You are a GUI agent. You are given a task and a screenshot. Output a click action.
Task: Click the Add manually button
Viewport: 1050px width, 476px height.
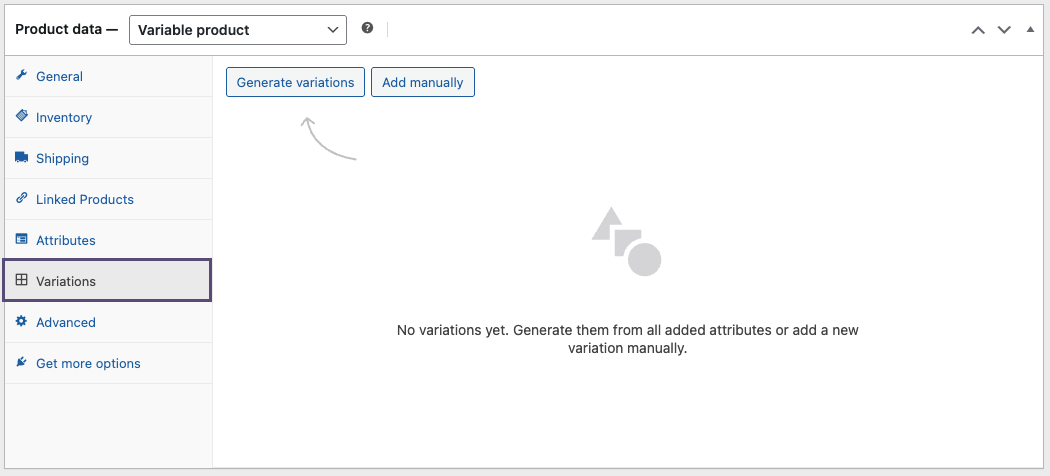click(423, 82)
